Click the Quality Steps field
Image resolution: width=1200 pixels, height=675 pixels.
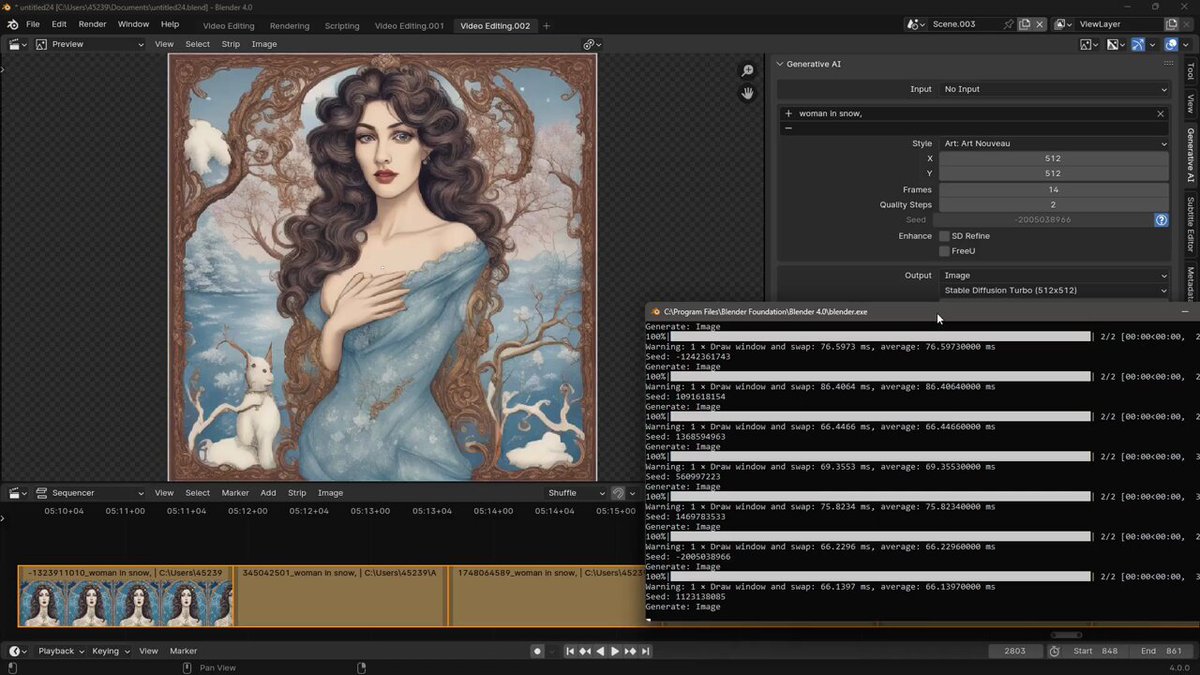pos(1054,204)
